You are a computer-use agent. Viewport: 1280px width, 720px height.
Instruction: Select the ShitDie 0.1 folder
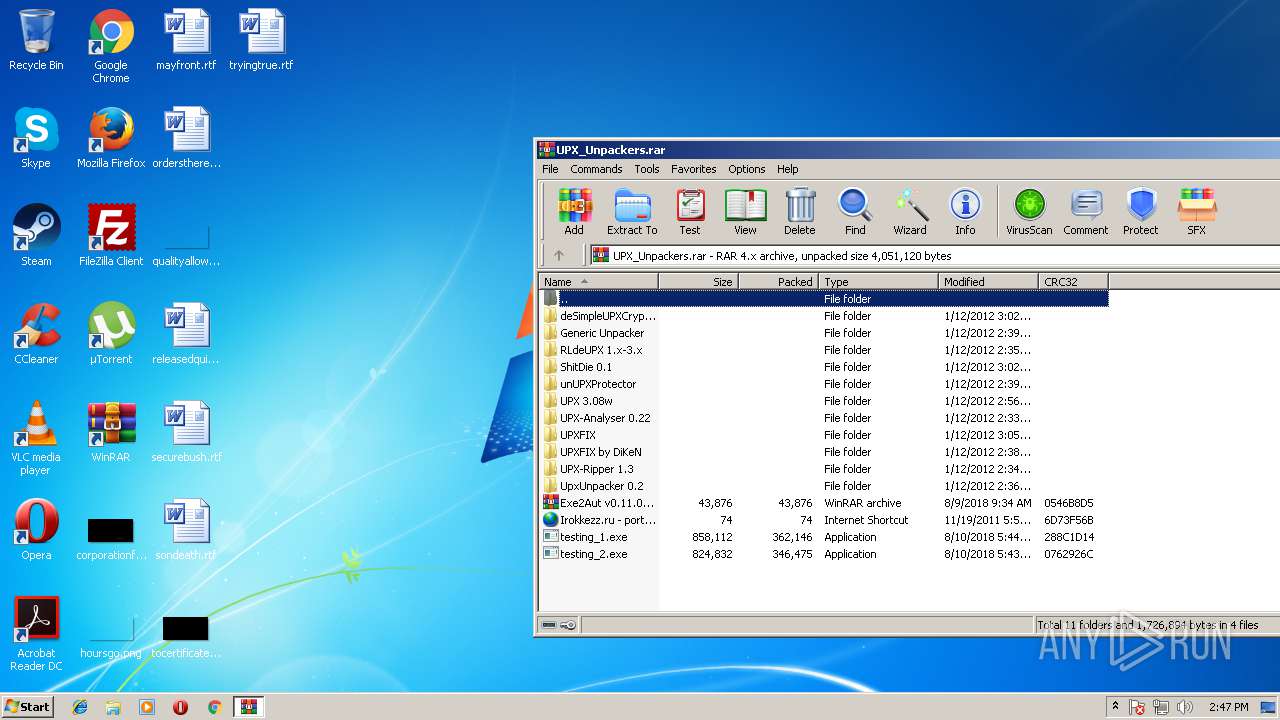pos(824,367)
